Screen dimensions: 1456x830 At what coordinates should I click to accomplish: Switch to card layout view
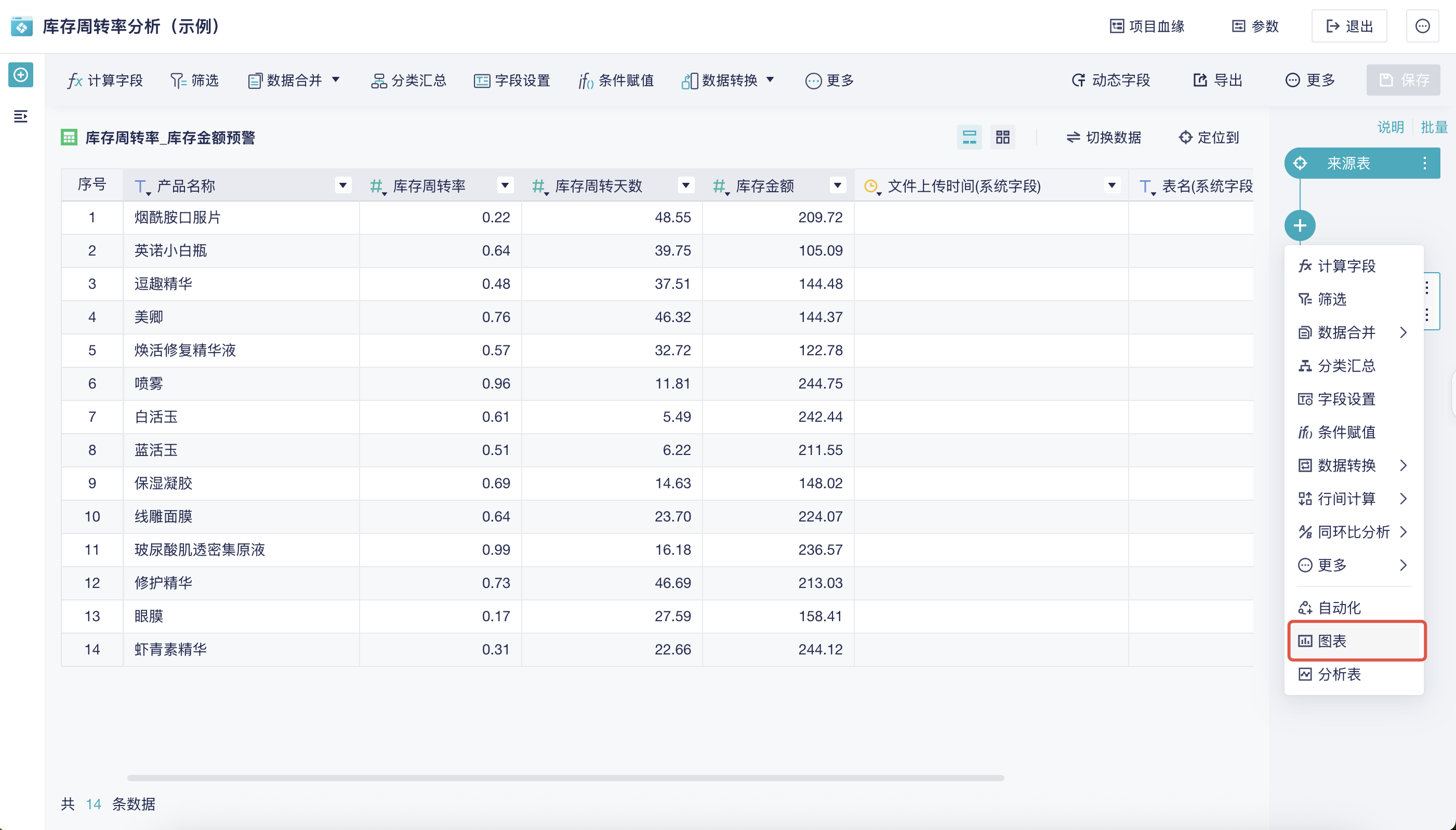pyautogui.click(x=1002, y=138)
